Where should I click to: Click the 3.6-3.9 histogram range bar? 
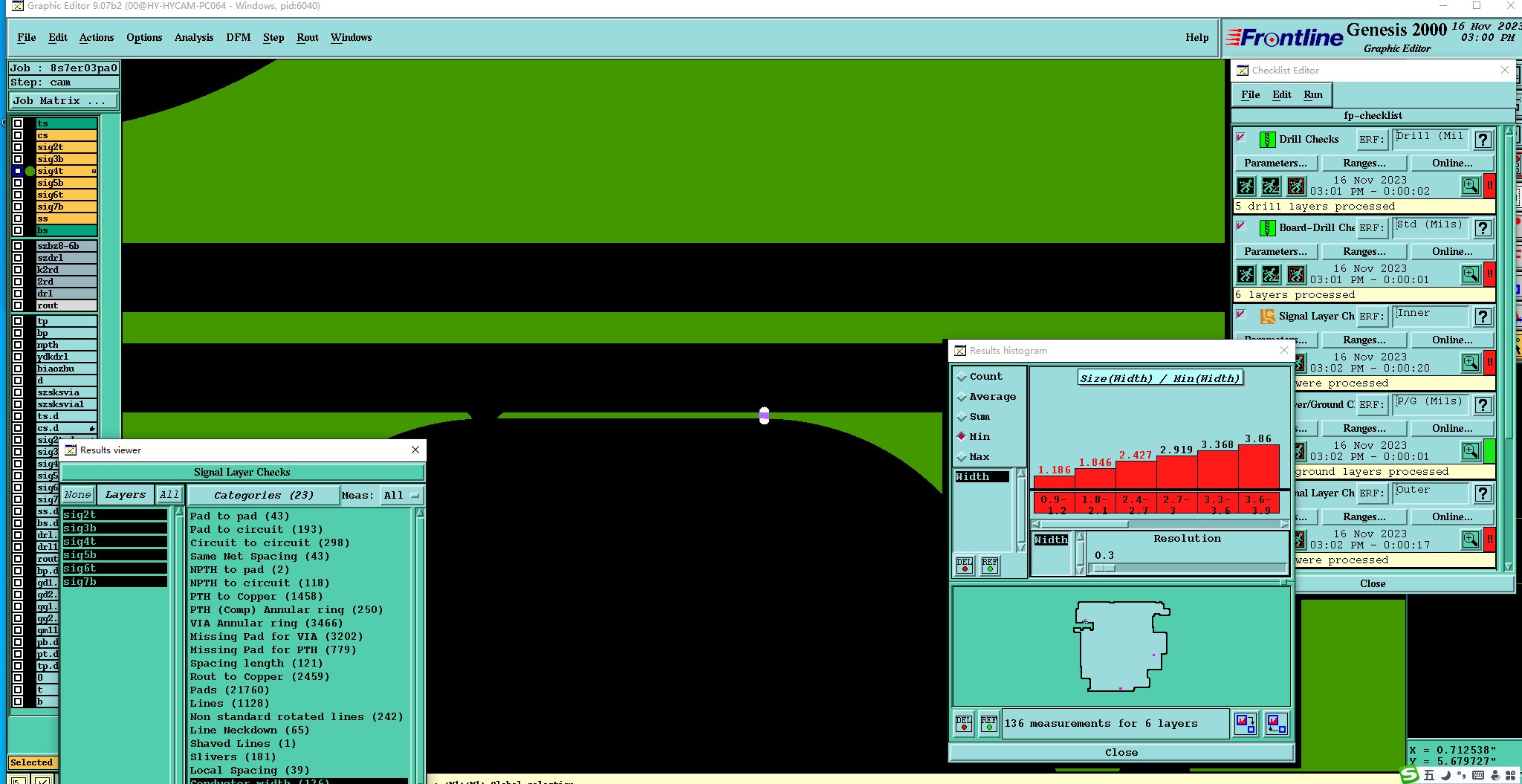pos(1258,466)
